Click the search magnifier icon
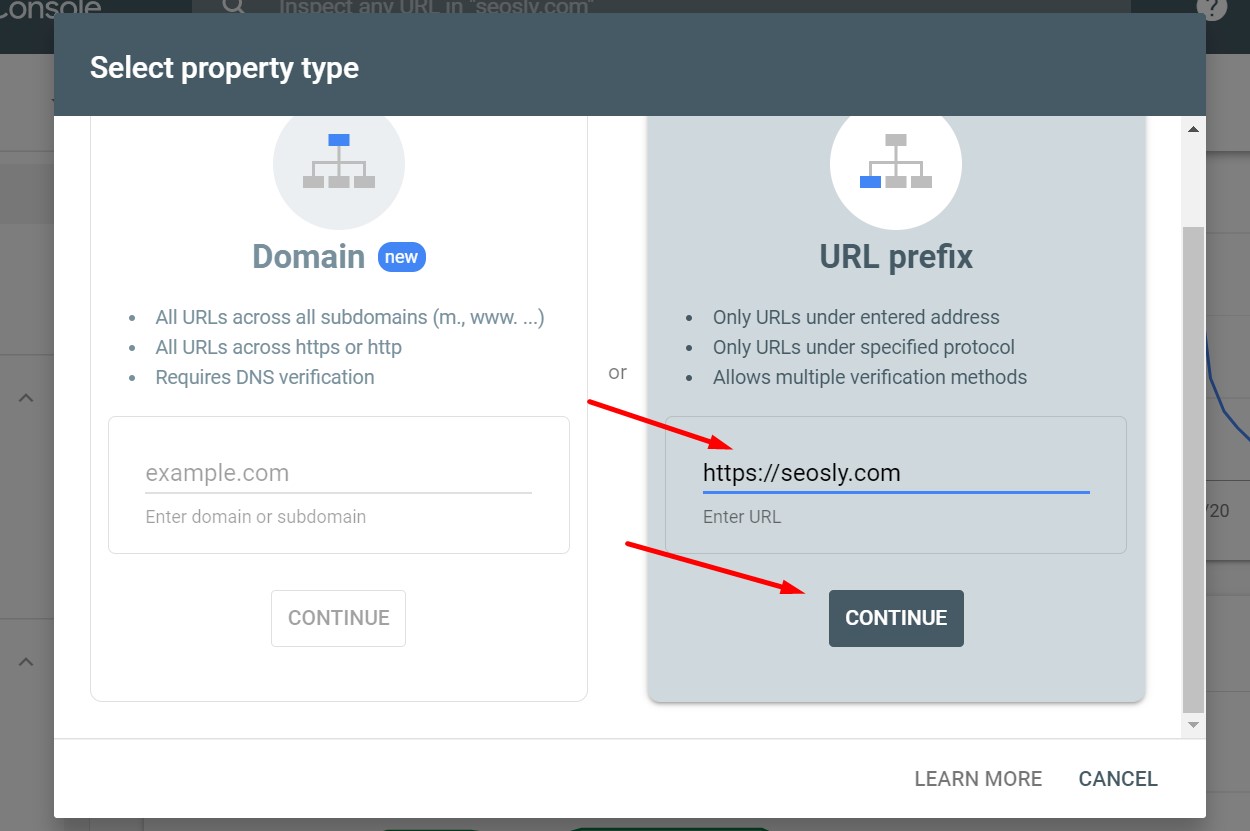Screen dimensions: 1250x831 pos(232,8)
